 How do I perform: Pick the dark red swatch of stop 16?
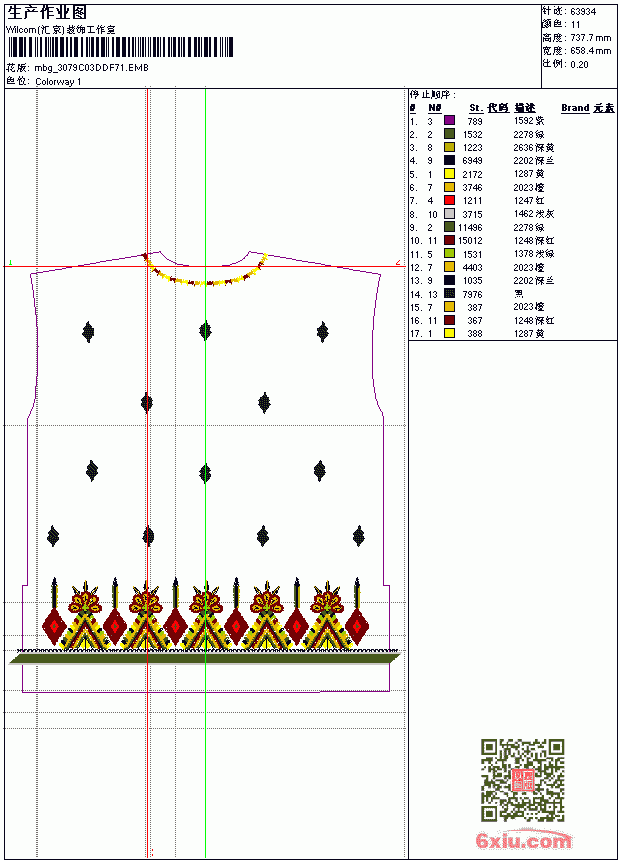[449, 320]
